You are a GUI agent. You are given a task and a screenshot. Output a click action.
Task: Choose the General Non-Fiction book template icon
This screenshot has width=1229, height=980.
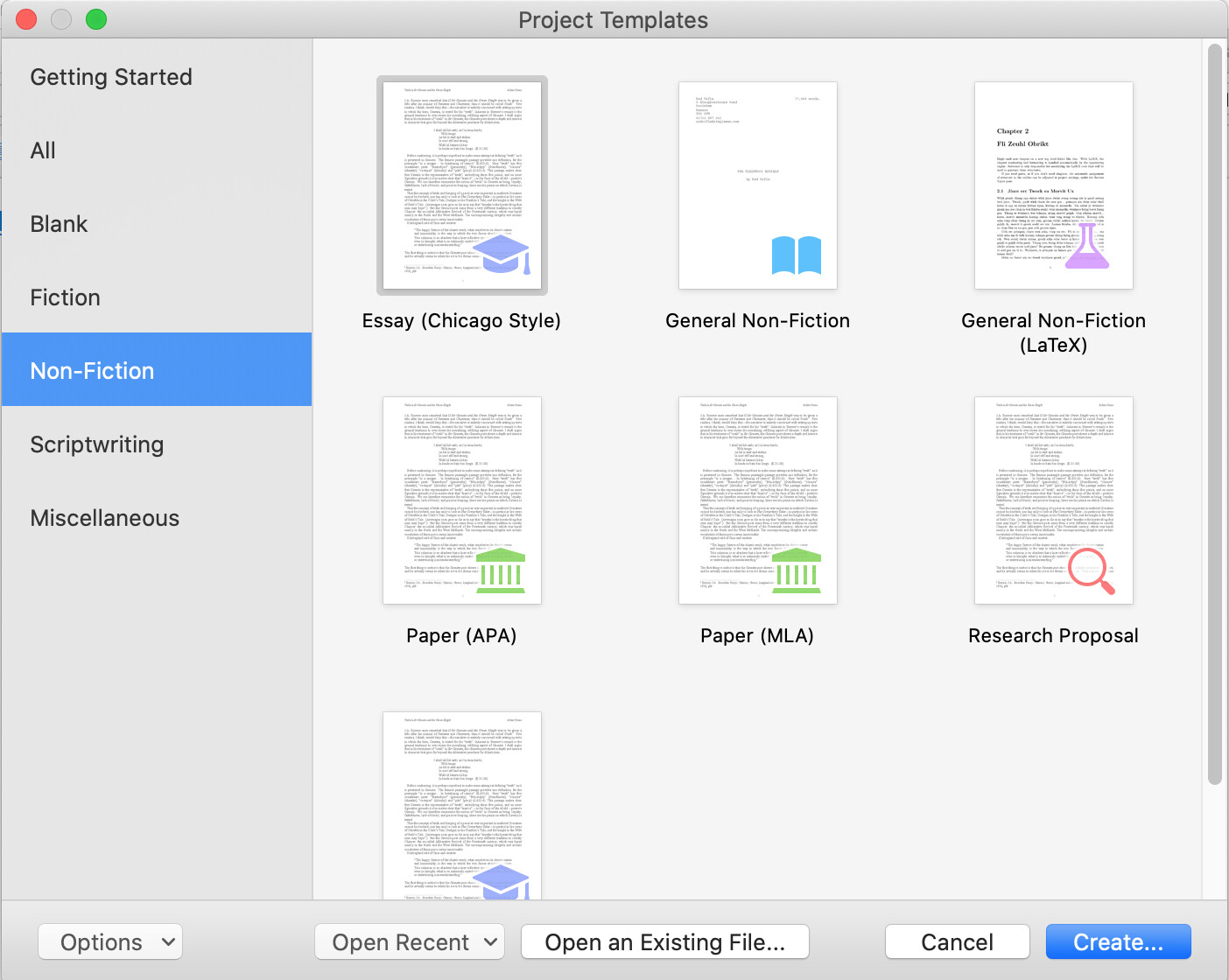[x=757, y=185]
